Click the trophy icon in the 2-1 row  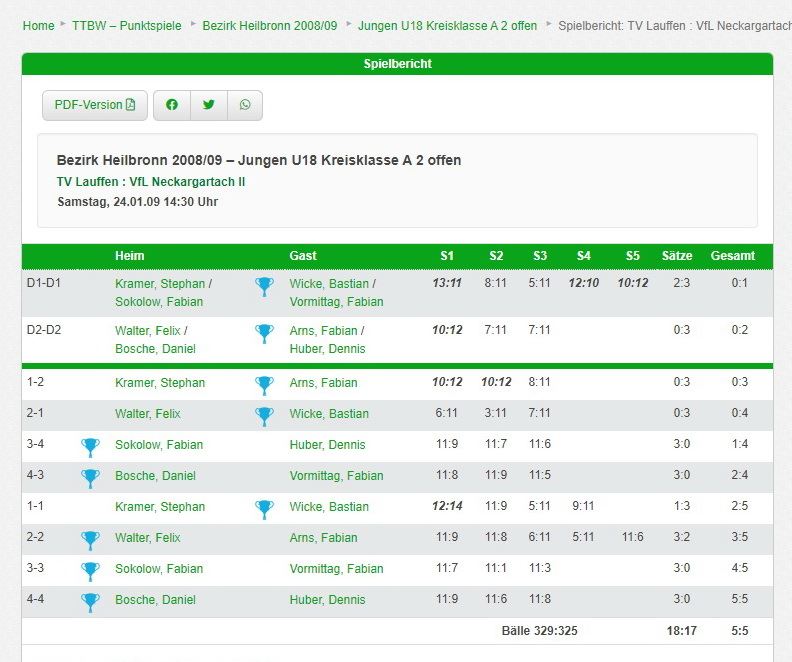pos(264,417)
